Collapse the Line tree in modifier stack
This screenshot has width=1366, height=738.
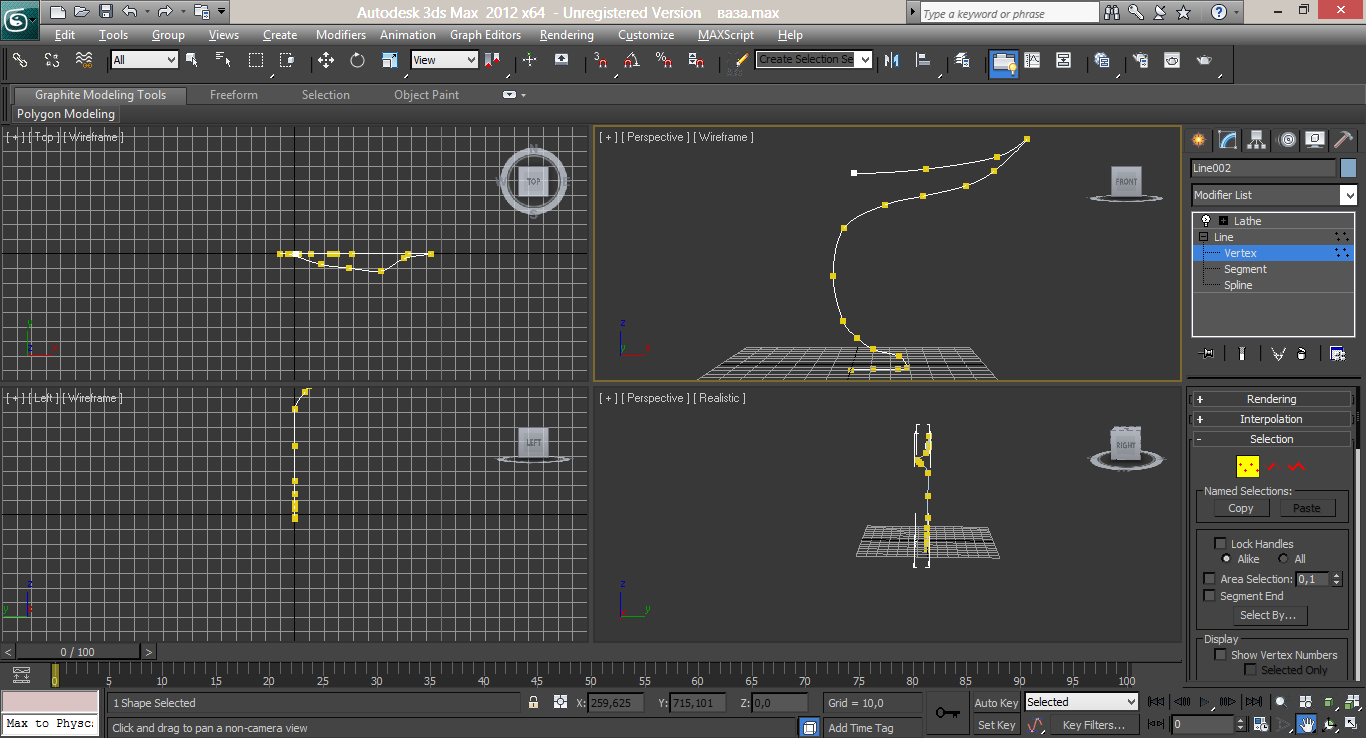(x=1204, y=237)
